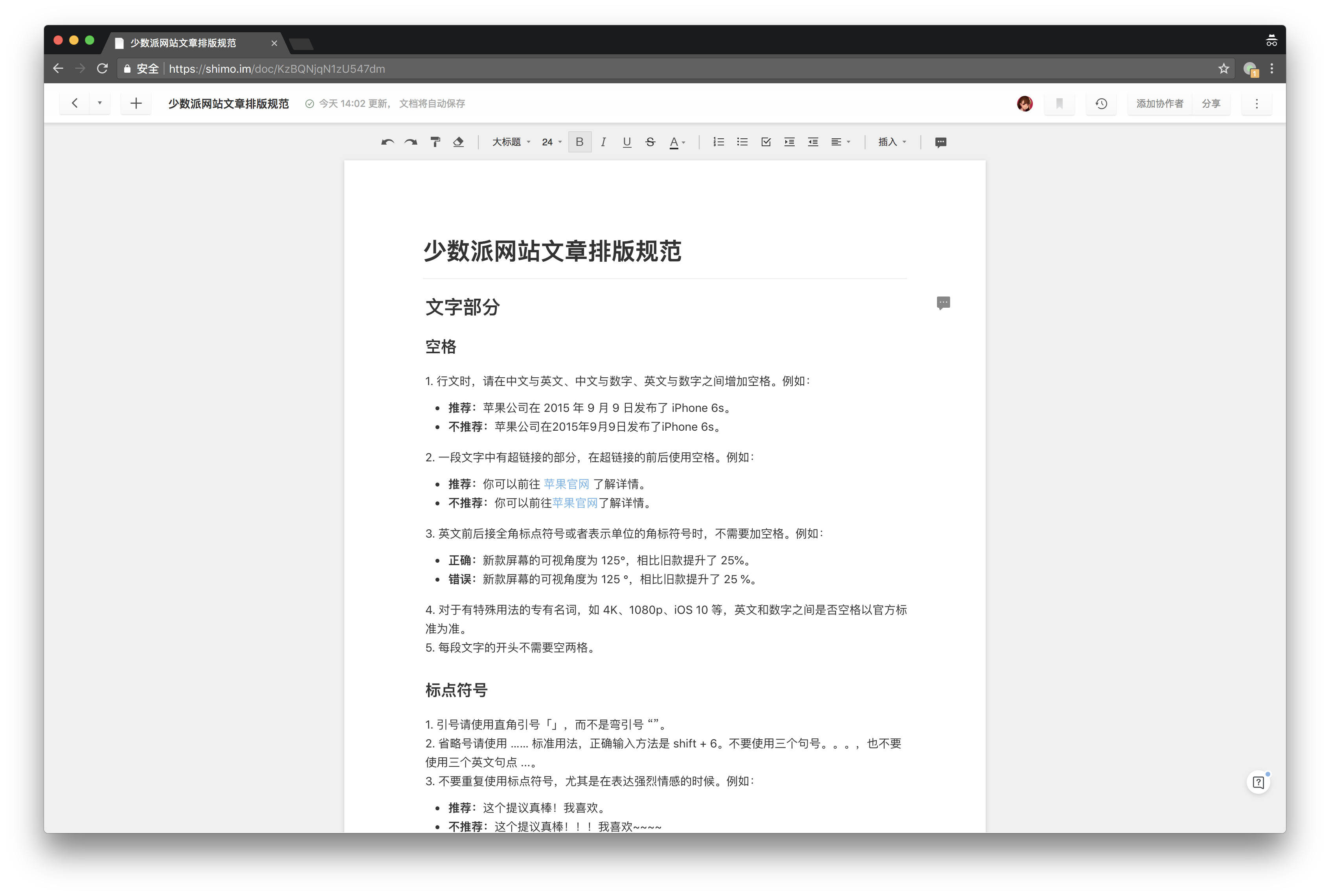Add a comment from the toolbar
The width and height of the screenshot is (1330, 896).
coord(941,142)
